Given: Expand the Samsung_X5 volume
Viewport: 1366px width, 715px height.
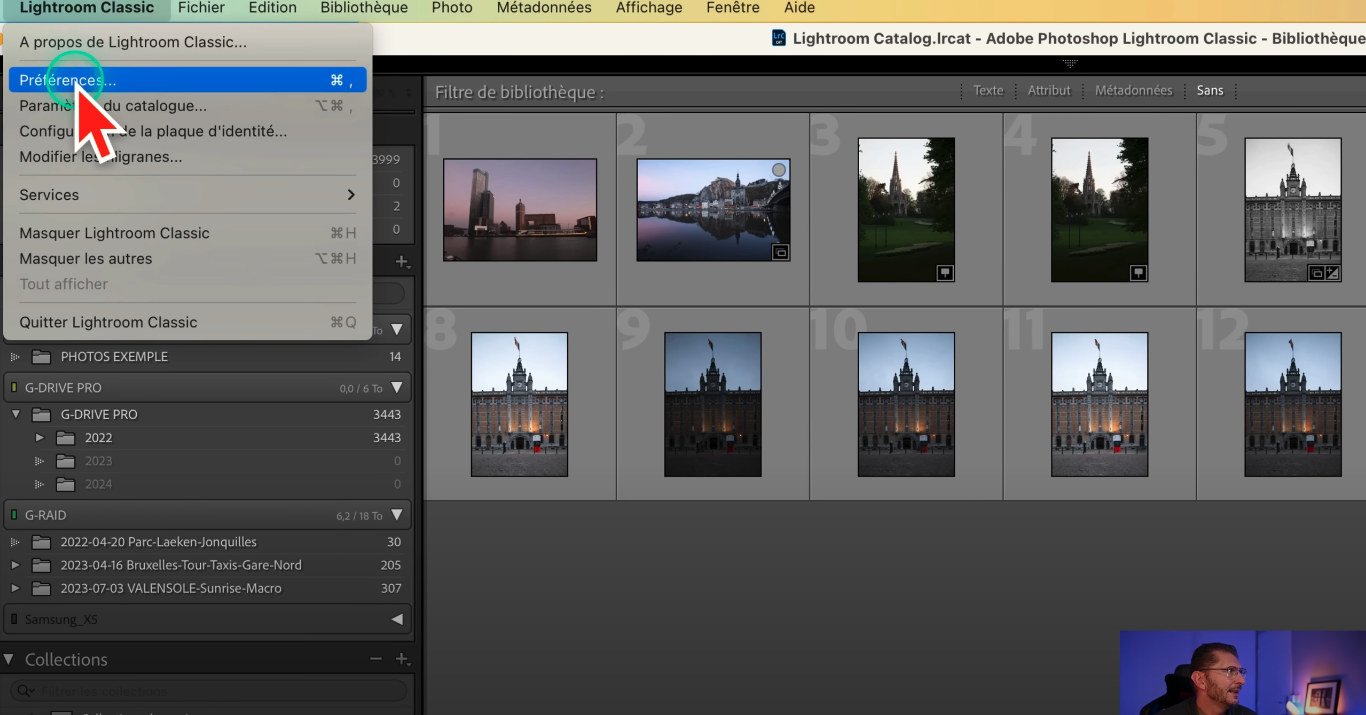Looking at the screenshot, I should click(397, 620).
